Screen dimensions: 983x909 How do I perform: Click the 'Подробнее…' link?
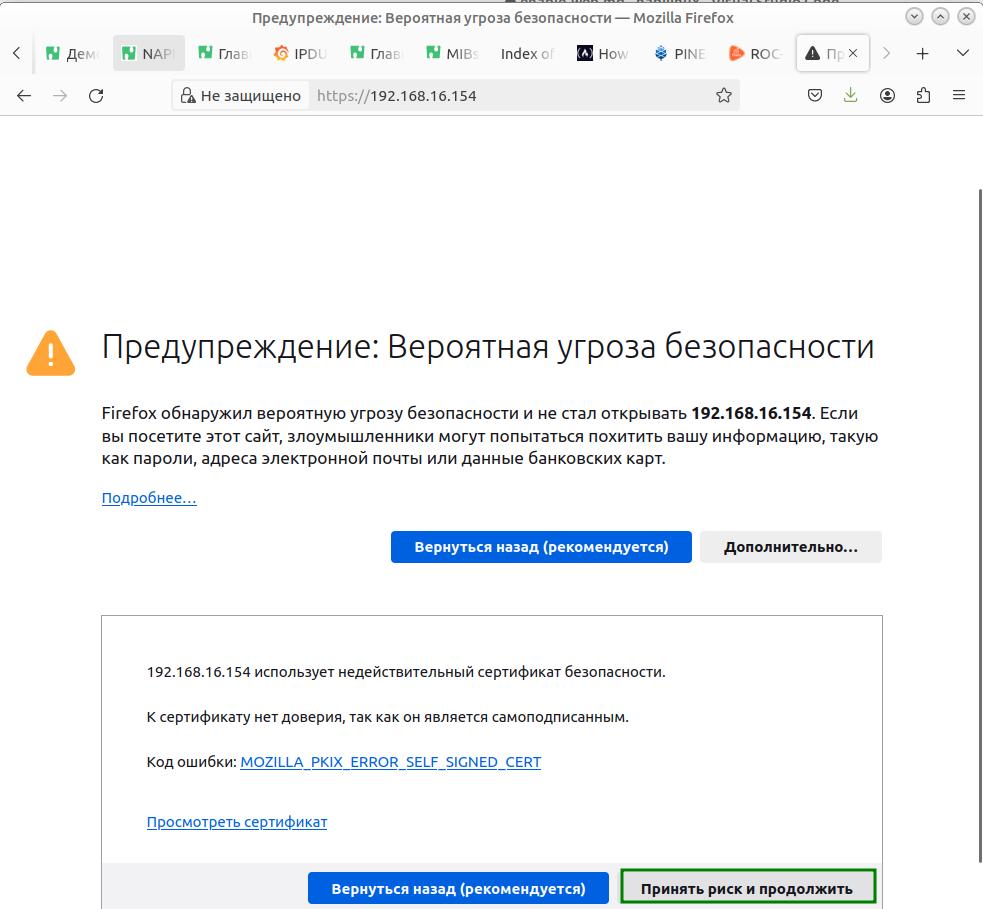click(x=148, y=497)
